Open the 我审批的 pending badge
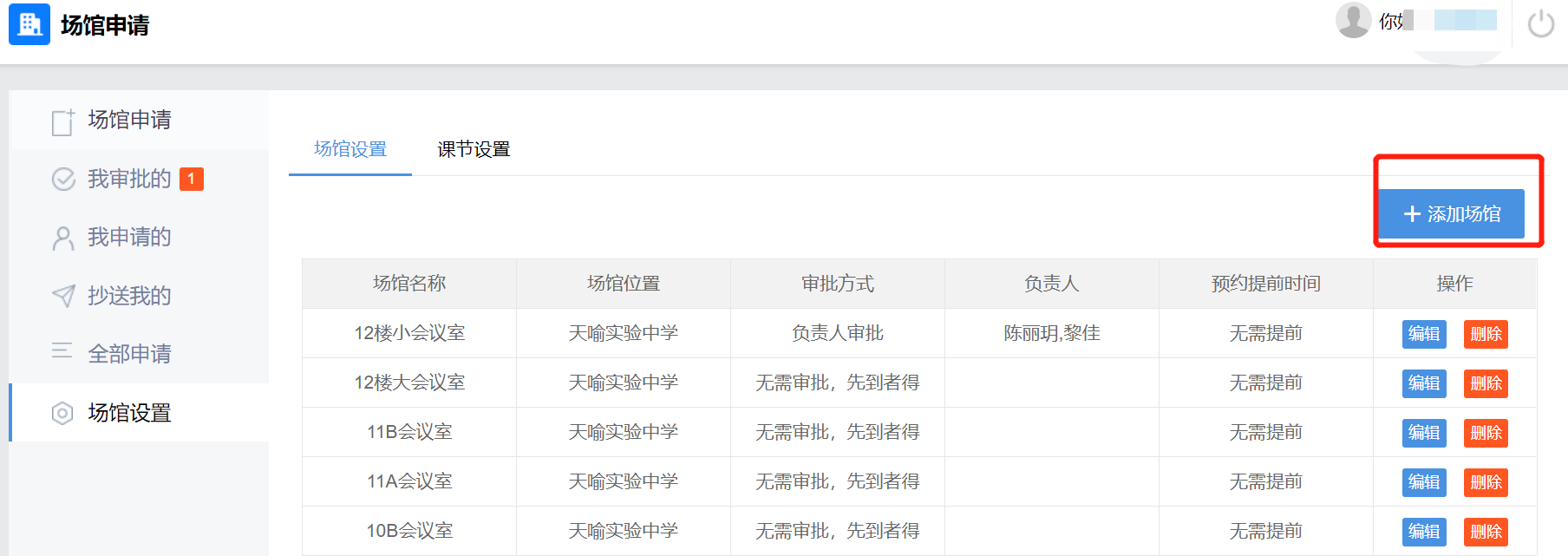 [192, 179]
